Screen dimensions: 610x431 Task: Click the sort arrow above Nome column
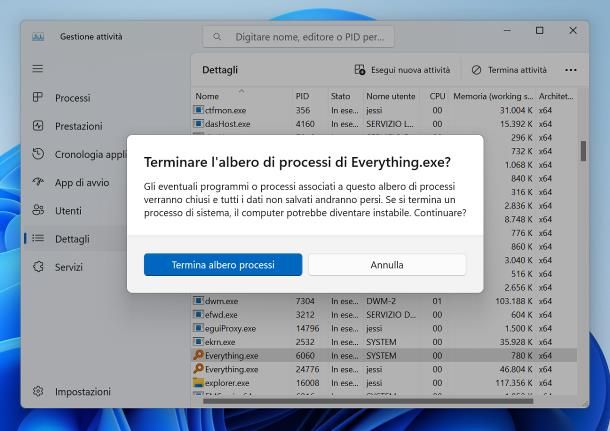click(241, 91)
